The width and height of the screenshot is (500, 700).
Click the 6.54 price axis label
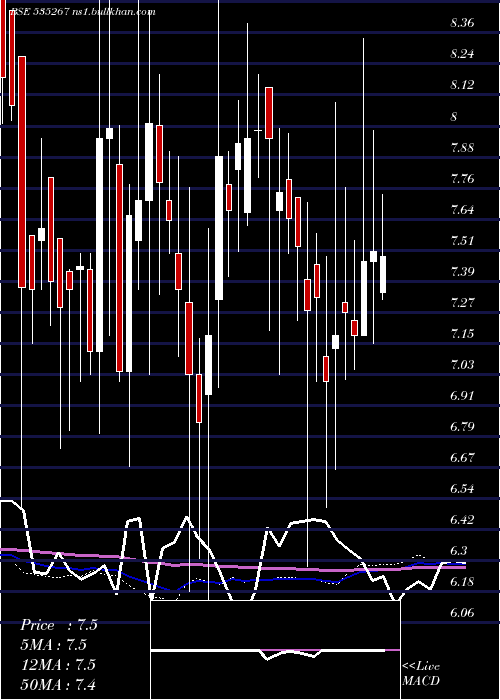[462, 489]
